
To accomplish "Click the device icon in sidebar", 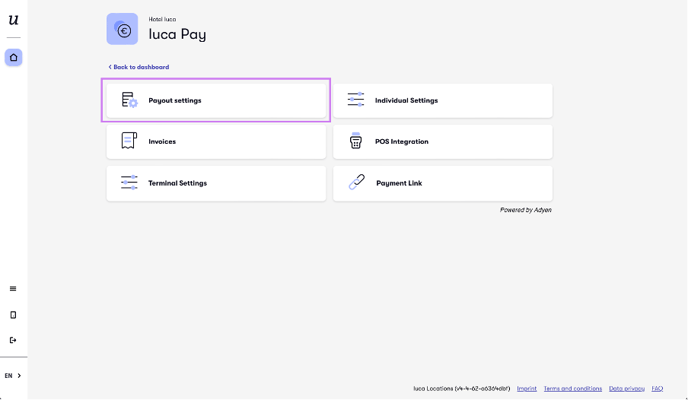I will pos(13,315).
